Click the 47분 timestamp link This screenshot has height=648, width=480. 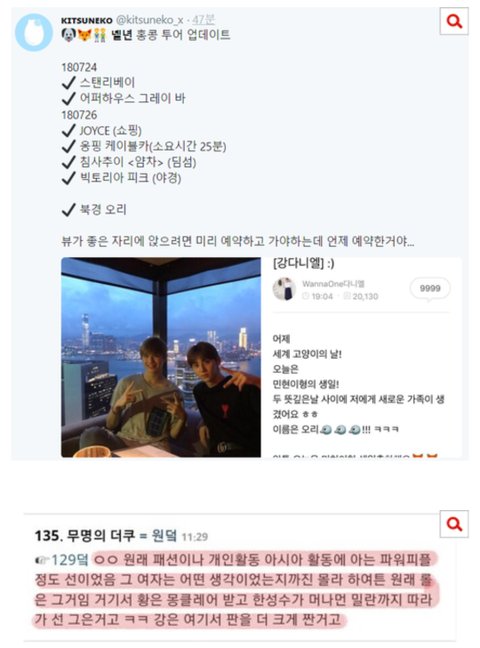pyautogui.click(x=203, y=19)
